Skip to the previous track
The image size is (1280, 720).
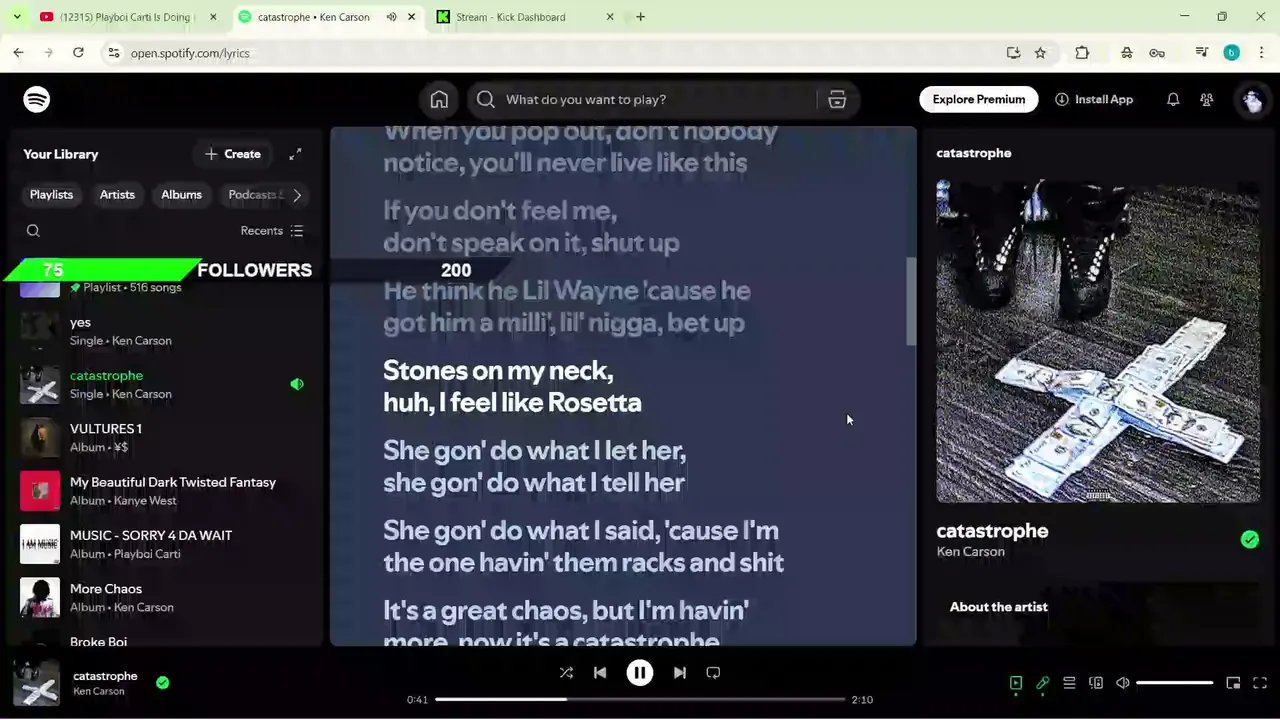(x=600, y=673)
